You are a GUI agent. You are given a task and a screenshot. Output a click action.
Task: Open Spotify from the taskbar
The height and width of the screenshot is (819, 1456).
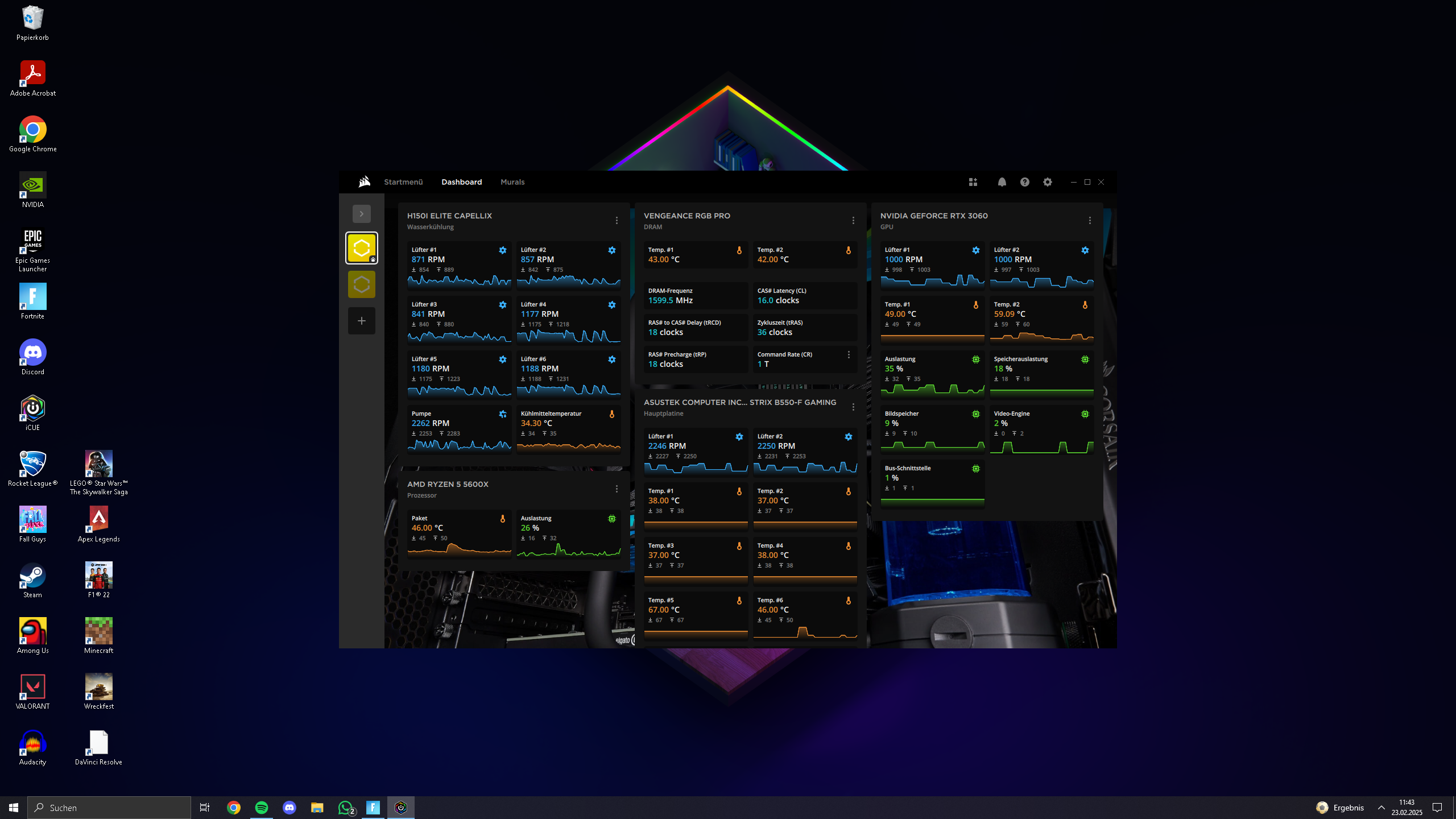[262, 808]
